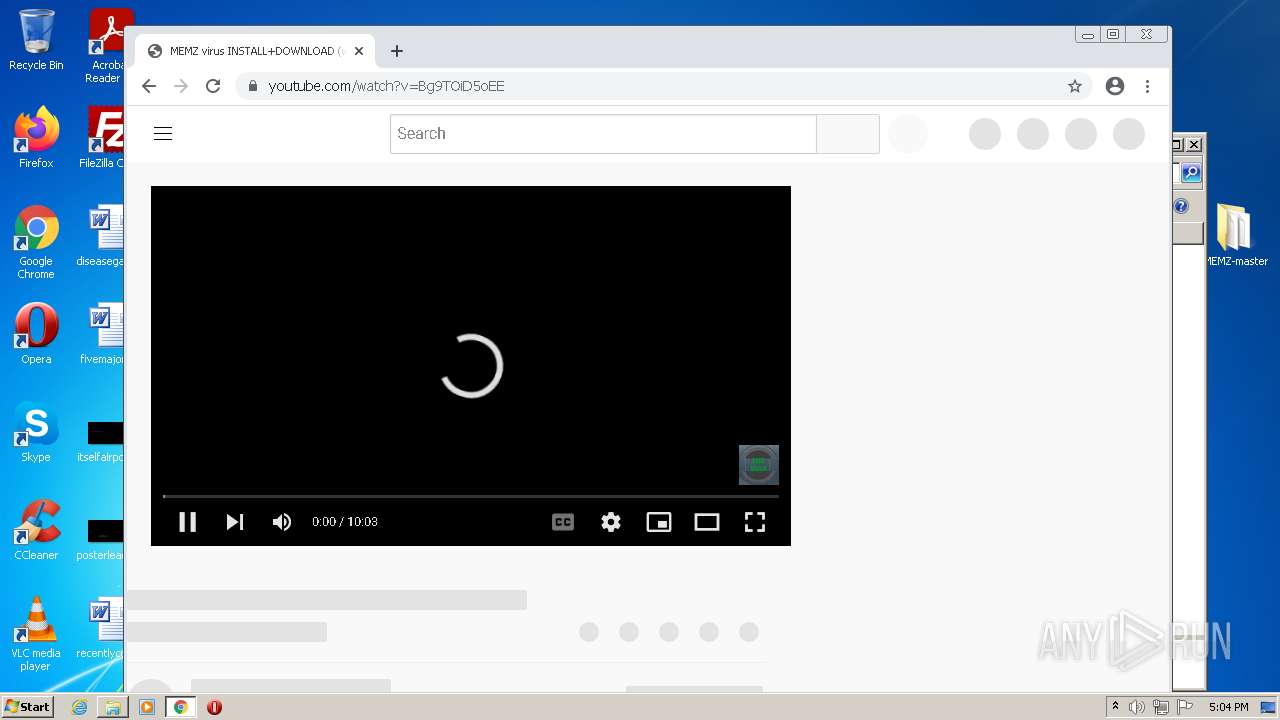Open Recycle Bin on desktop
The height and width of the screenshot is (720, 1280).
pyautogui.click(x=36, y=40)
